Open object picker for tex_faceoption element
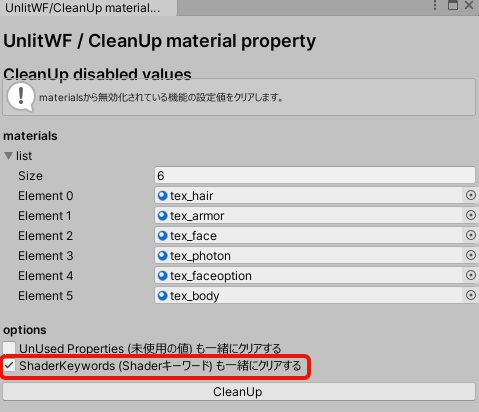This screenshot has width=479, height=412. click(x=470, y=275)
